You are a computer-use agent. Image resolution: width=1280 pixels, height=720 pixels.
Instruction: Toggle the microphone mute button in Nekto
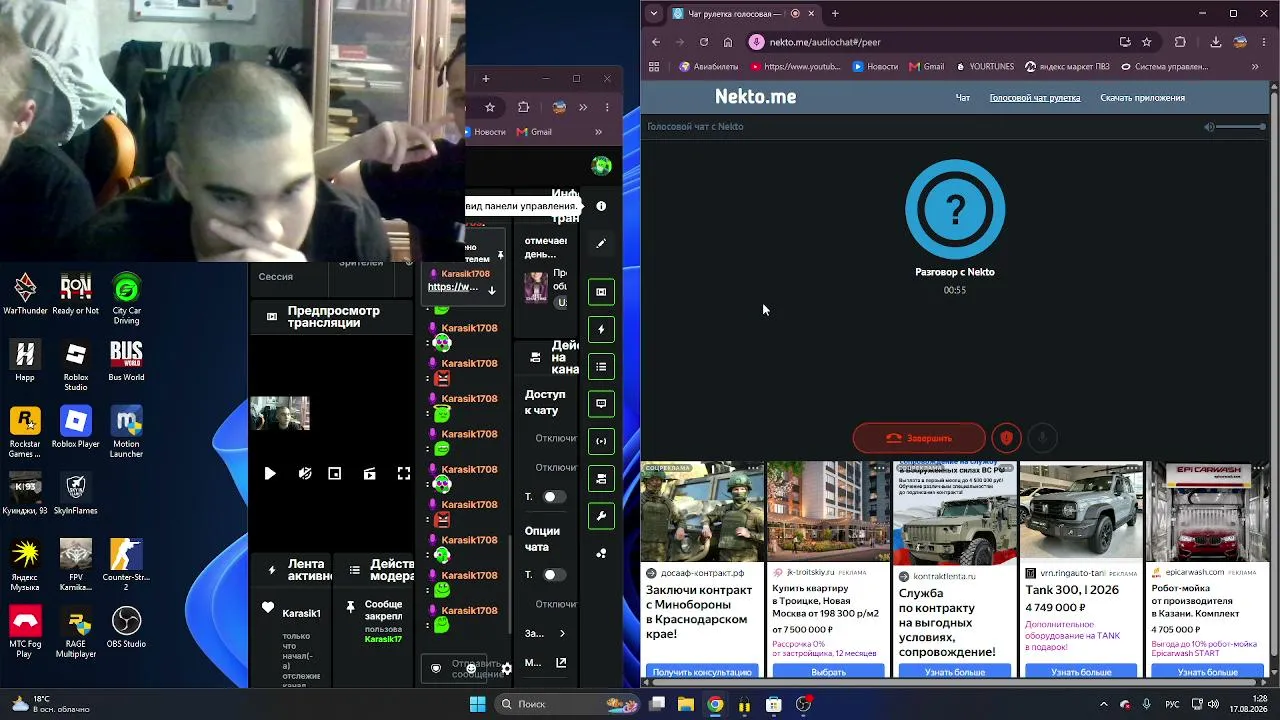pos(1042,438)
